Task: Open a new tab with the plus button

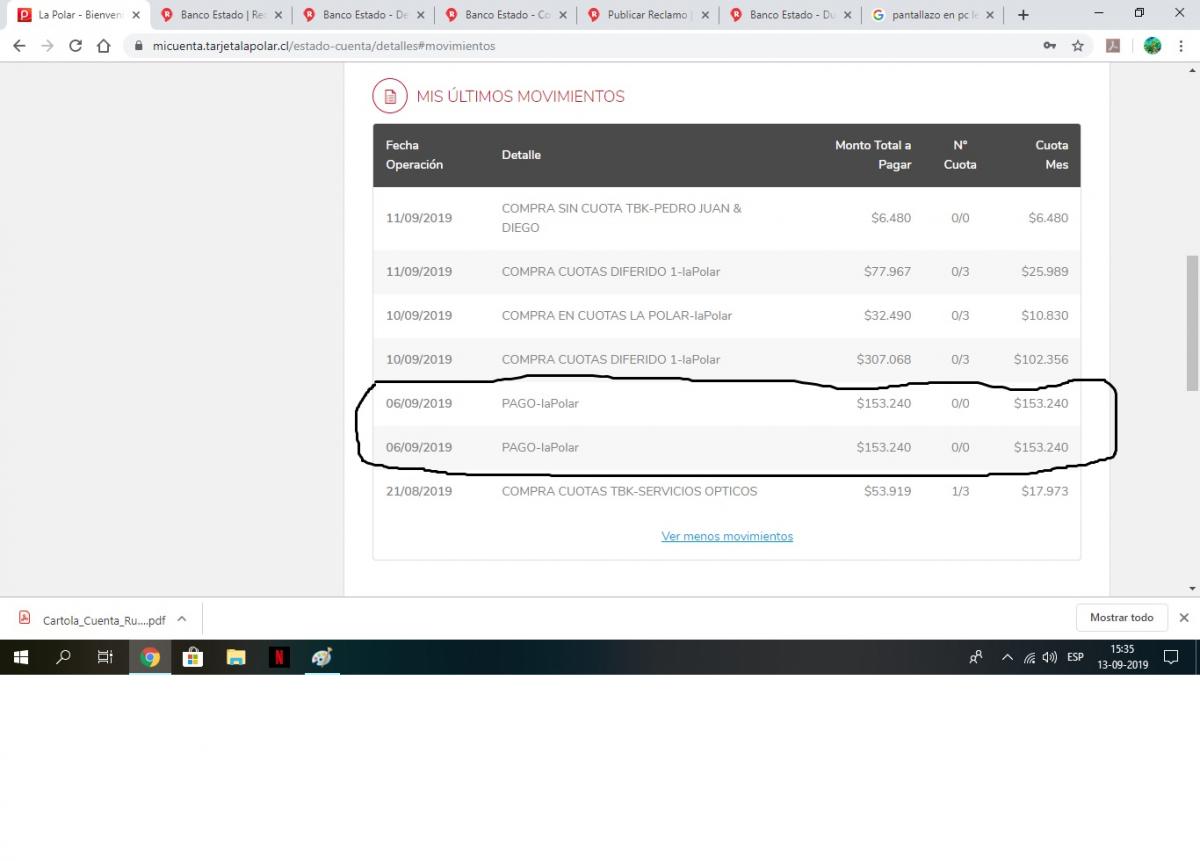Action: pyautogui.click(x=1023, y=15)
